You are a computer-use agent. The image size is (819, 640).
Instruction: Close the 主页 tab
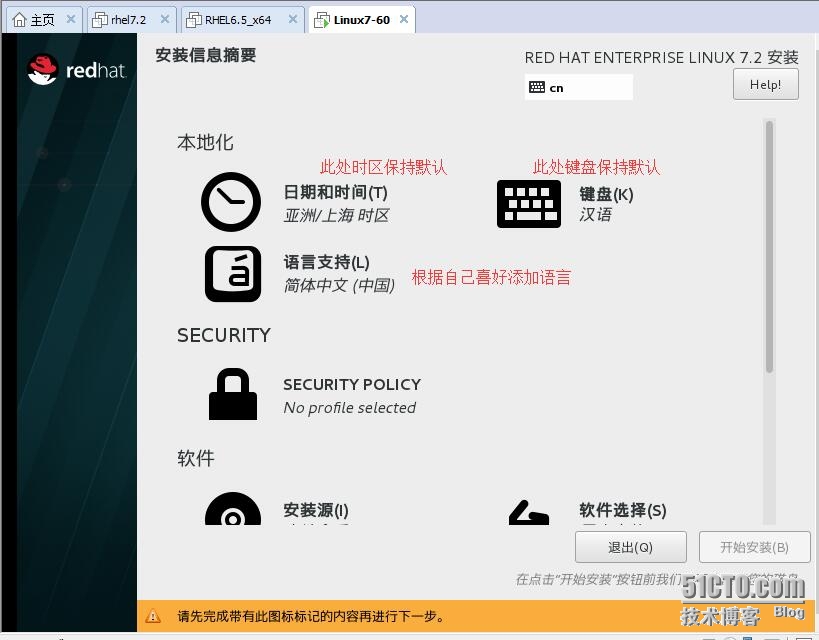71,19
